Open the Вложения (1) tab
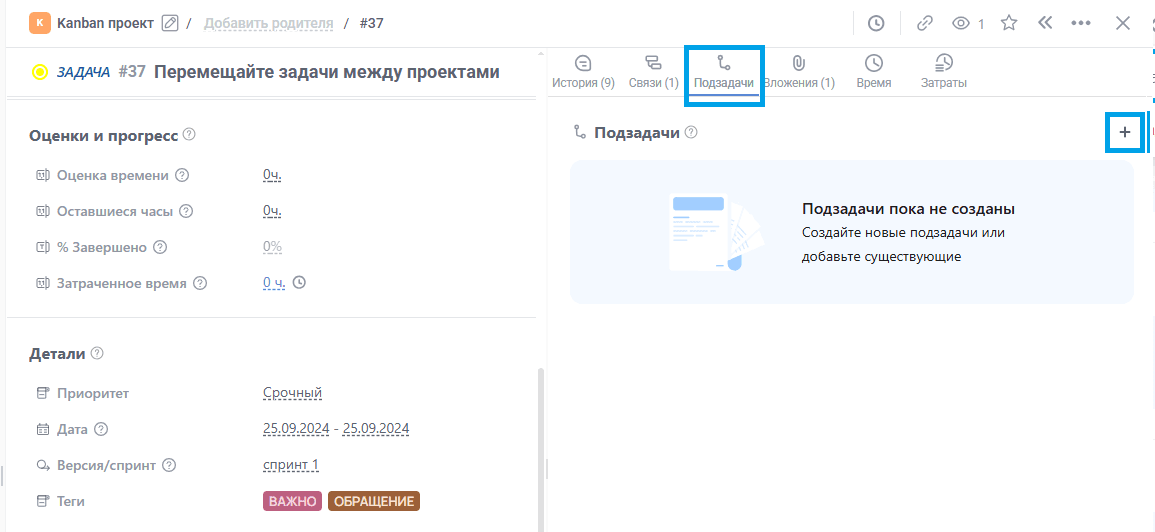Screen dimensions: 1155x532 (799, 71)
